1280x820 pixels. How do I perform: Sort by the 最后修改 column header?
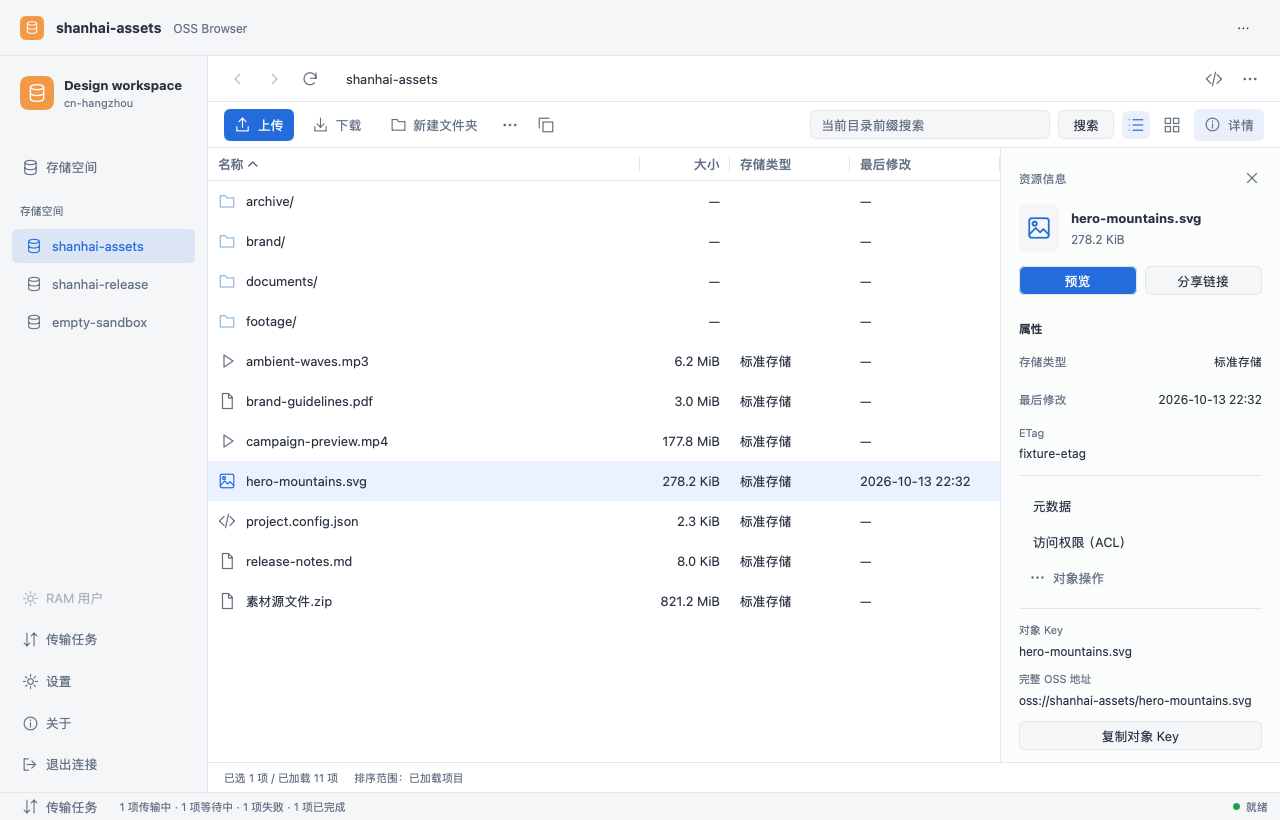tap(885, 164)
